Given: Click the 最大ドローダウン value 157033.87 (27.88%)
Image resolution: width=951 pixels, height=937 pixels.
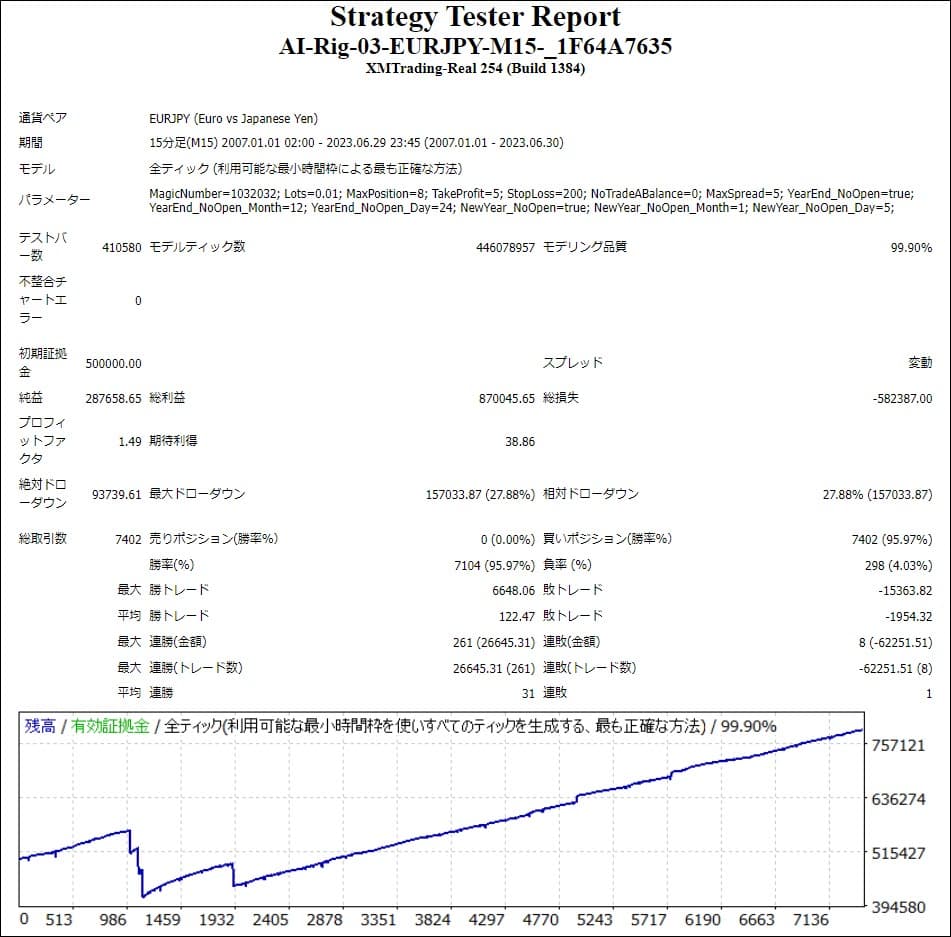Looking at the screenshot, I should click(x=480, y=494).
